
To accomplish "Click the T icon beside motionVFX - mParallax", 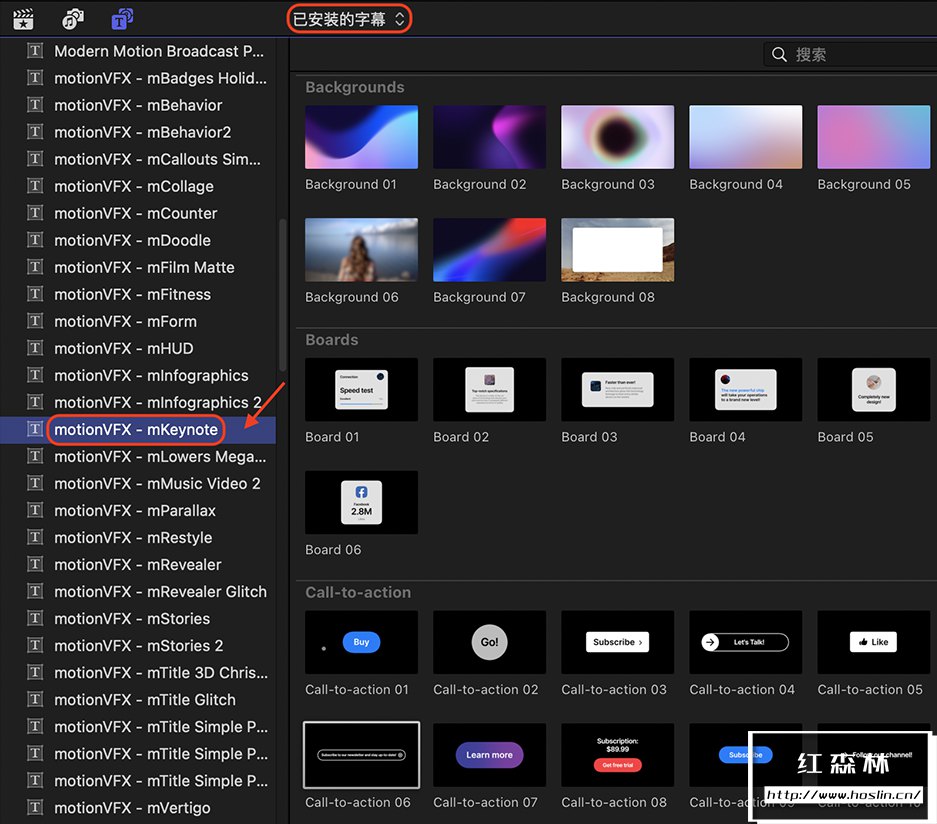I will [35, 510].
